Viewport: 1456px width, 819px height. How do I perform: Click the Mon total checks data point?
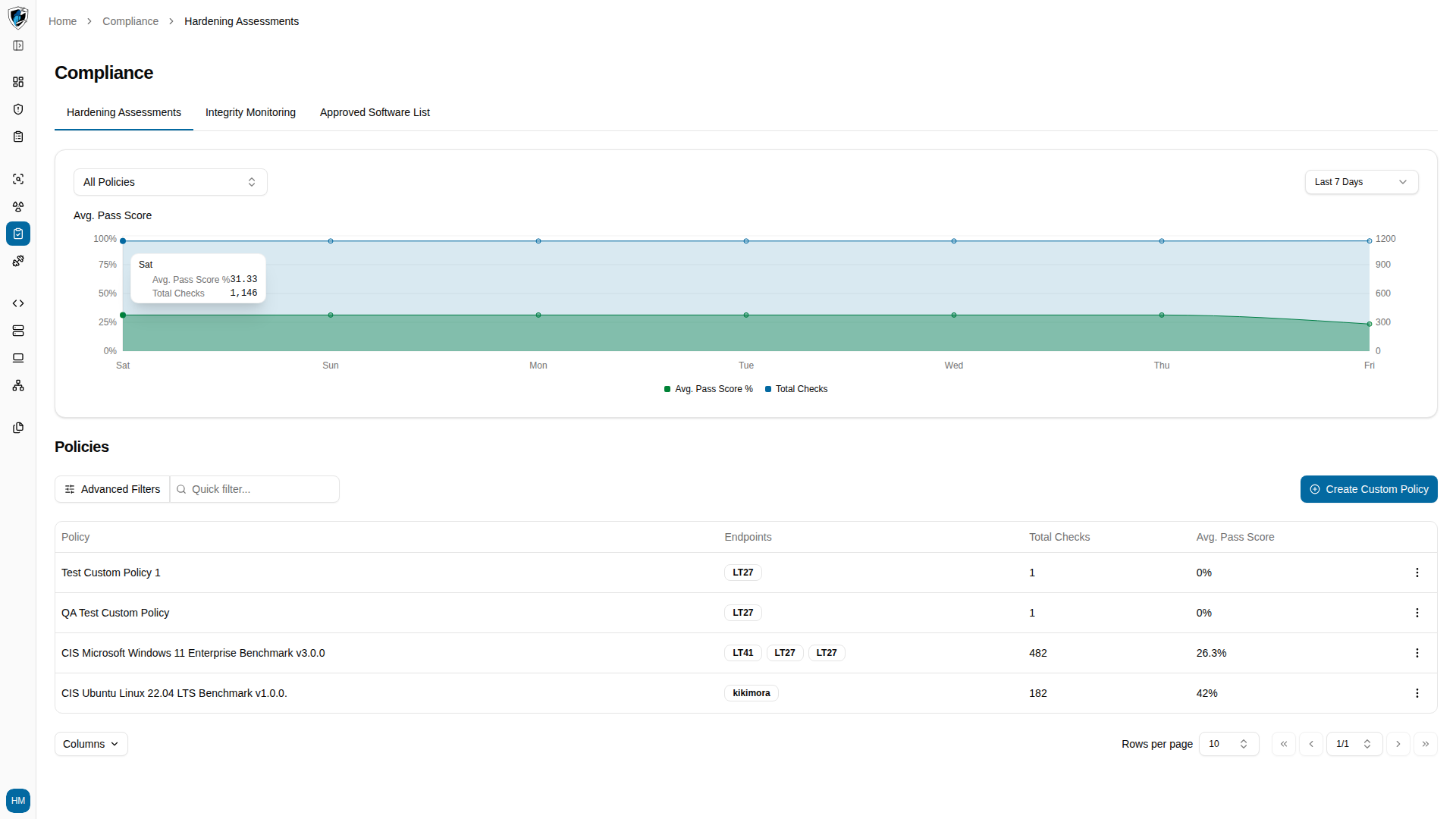[x=538, y=241]
